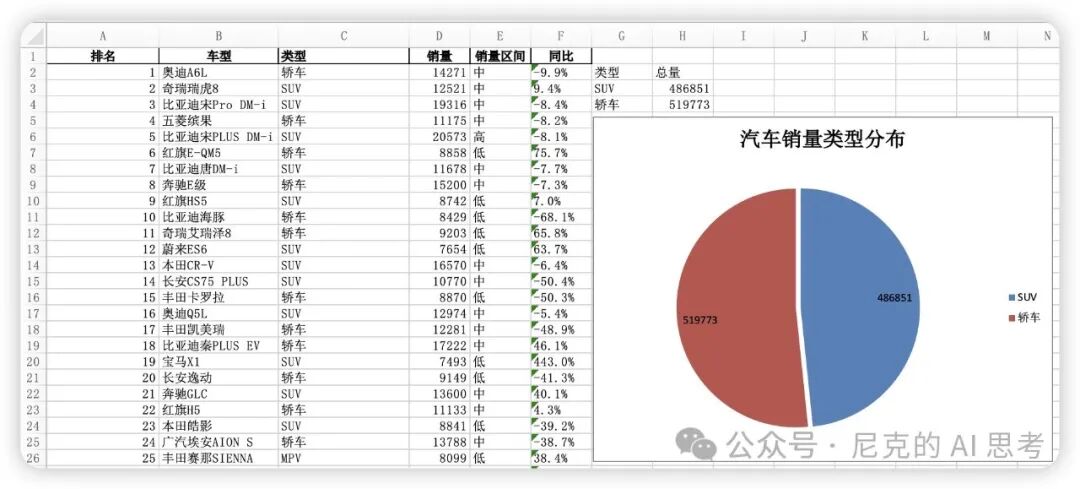
Task: Select cell 红旗HS5
Action: (218, 201)
